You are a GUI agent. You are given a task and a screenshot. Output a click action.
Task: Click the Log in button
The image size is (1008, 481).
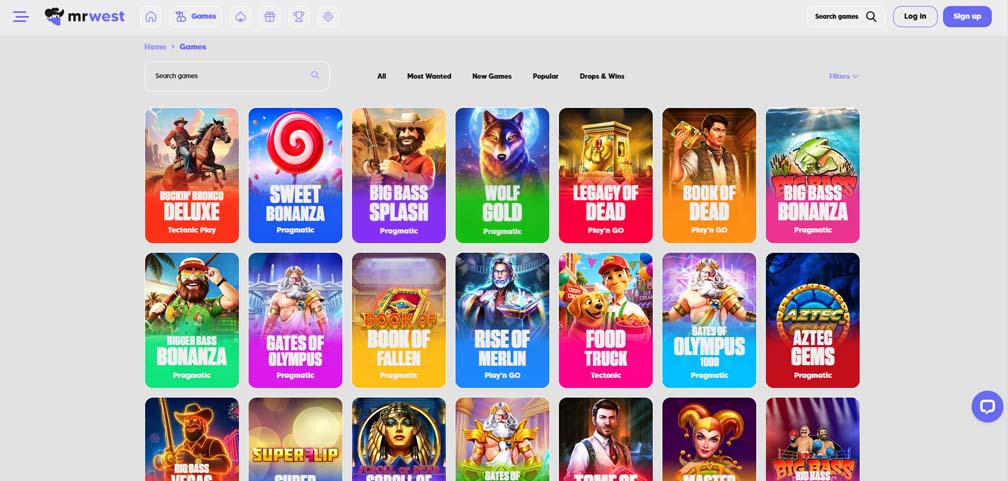point(915,17)
